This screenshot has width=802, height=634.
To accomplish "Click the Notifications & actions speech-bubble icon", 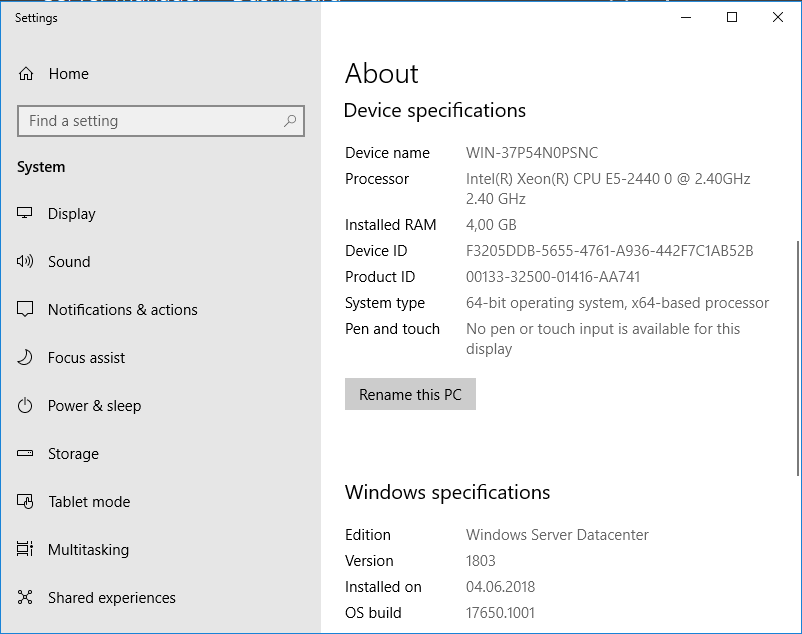I will click(25, 309).
